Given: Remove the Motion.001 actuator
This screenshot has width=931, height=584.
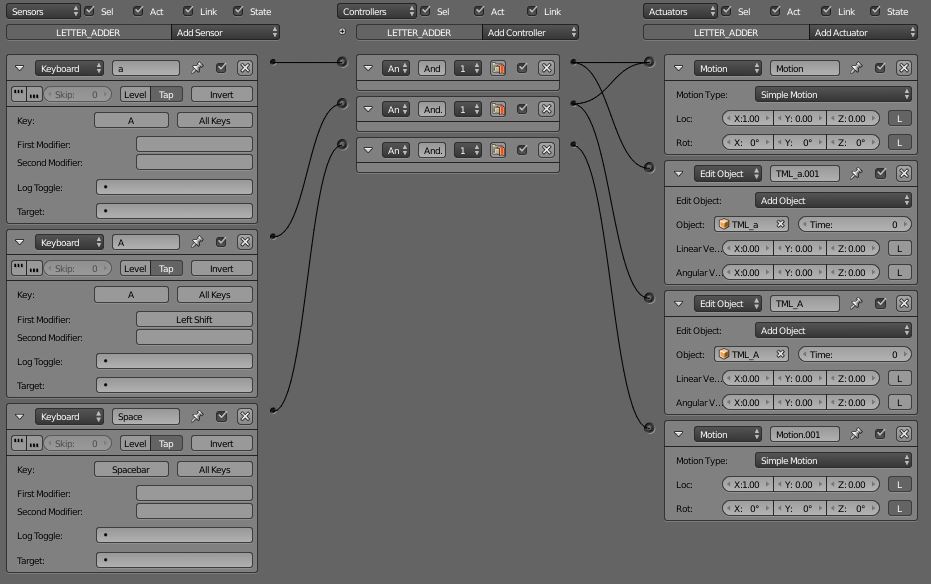Looking at the screenshot, I should pyautogui.click(x=904, y=434).
